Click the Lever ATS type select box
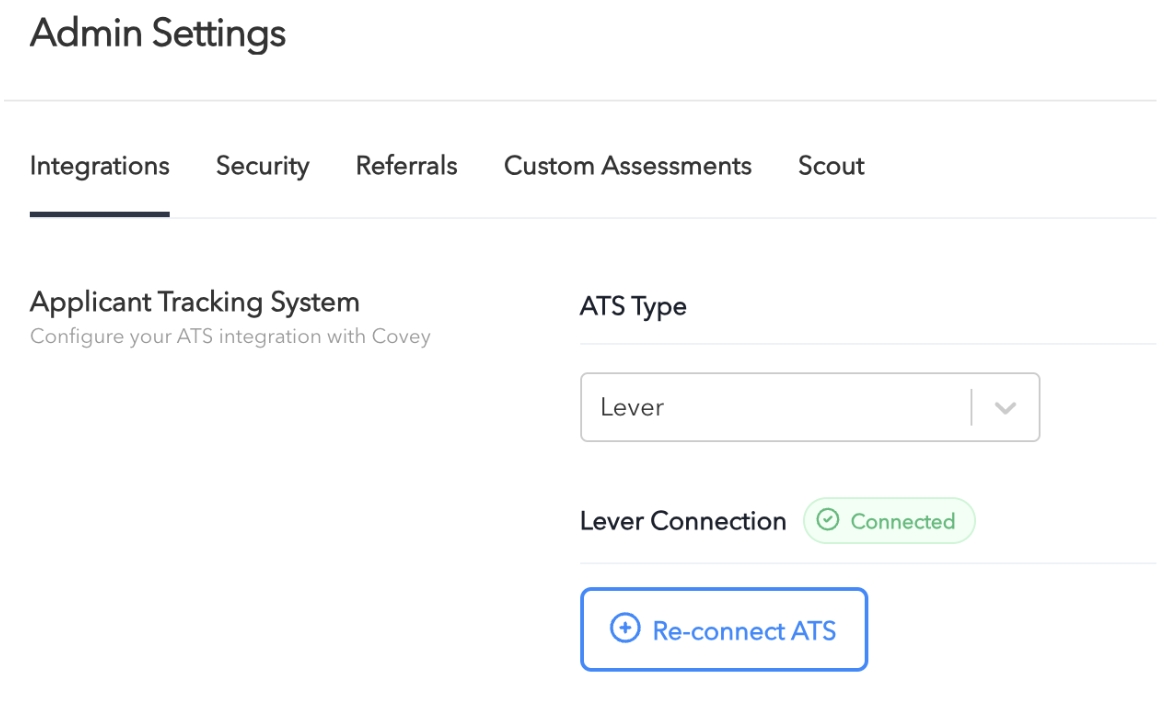Image resolution: width=1164 pixels, height=706 pixels. click(x=810, y=407)
